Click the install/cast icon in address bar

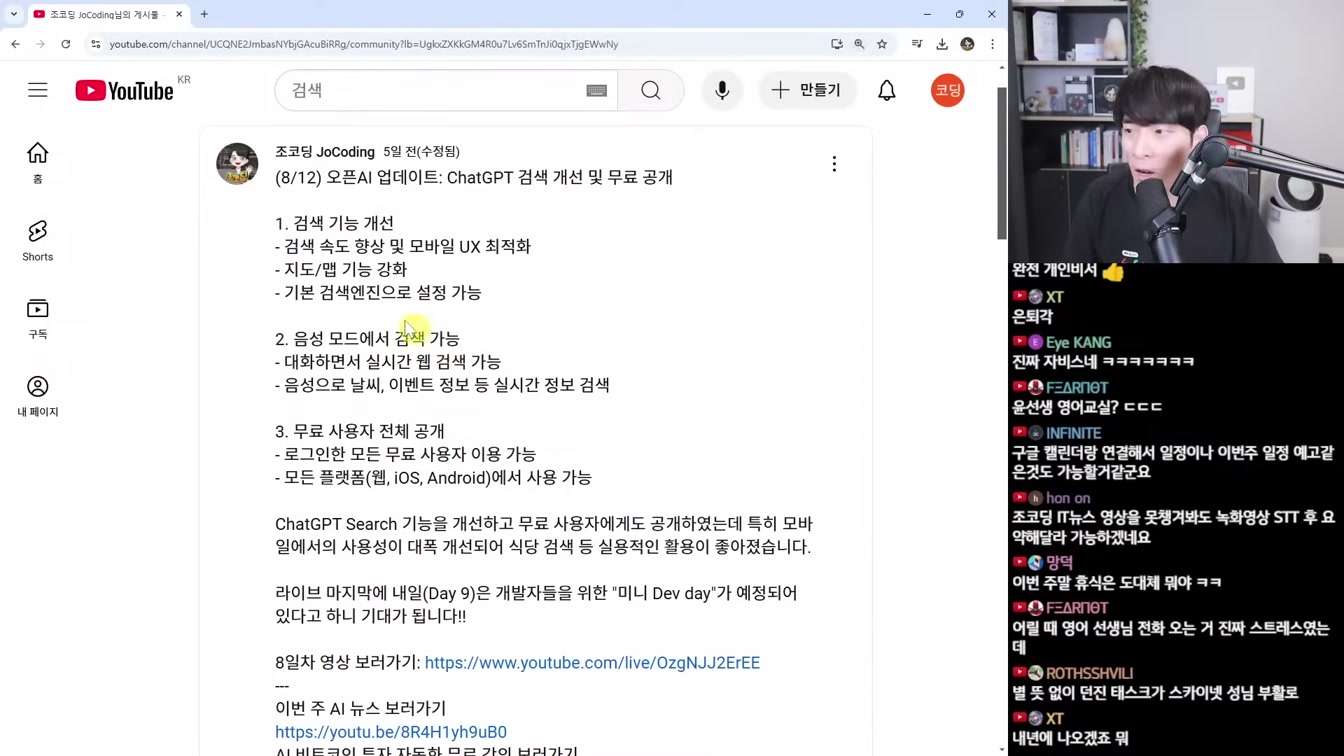[837, 44]
